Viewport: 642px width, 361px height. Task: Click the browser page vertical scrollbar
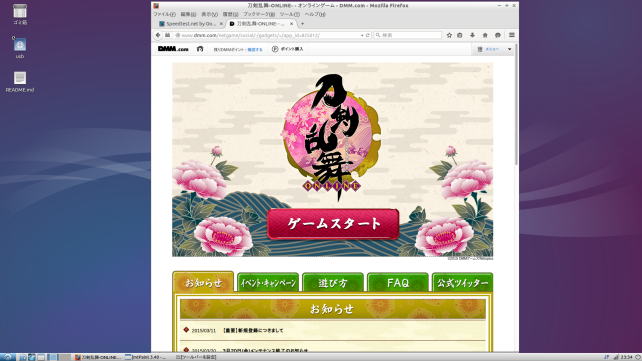point(516,104)
